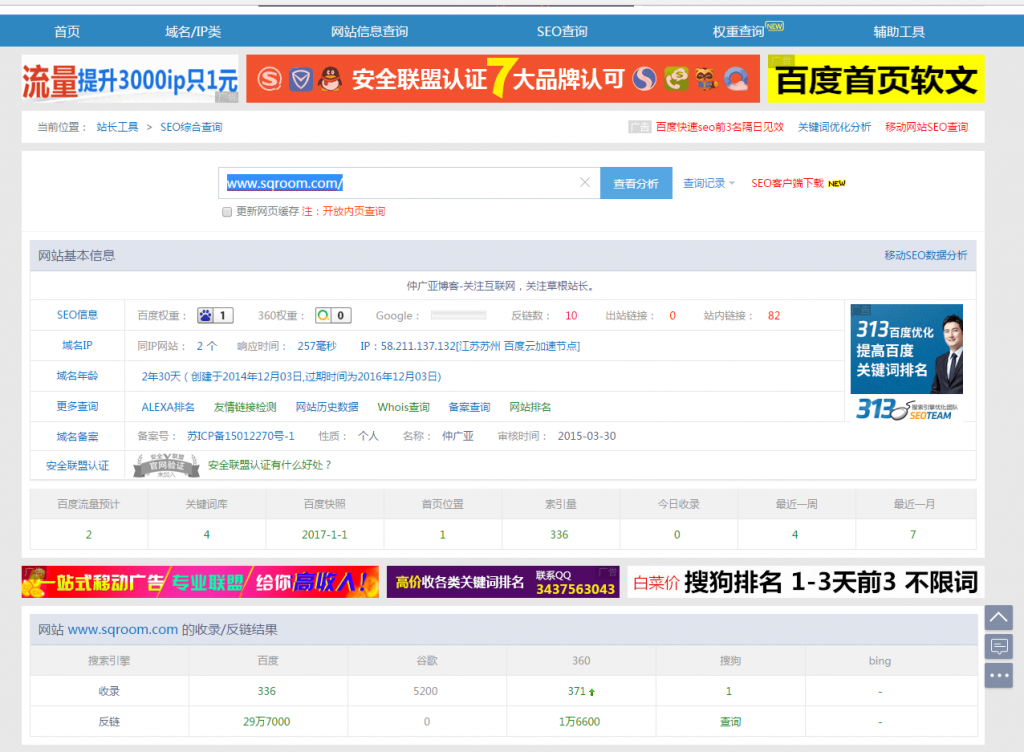
Task: Click the Sogou 查询 link in 反链 row
Action: [x=730, y=721]
